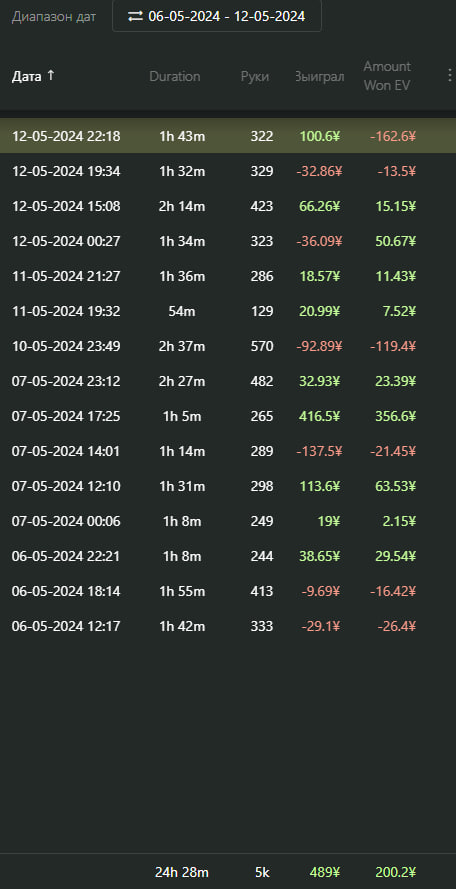Select session 07-05-2024 14:01

point(228,451)
